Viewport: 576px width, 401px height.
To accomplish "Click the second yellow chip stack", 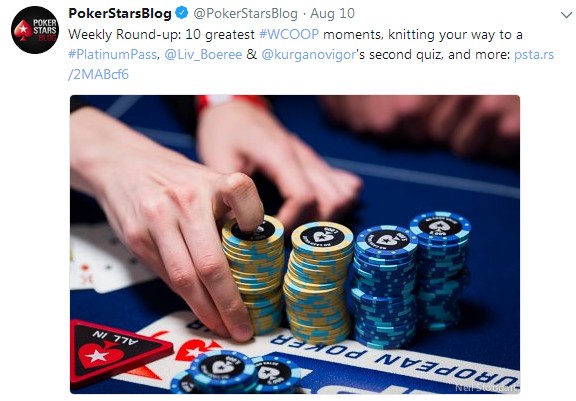I will coord(318,283).
